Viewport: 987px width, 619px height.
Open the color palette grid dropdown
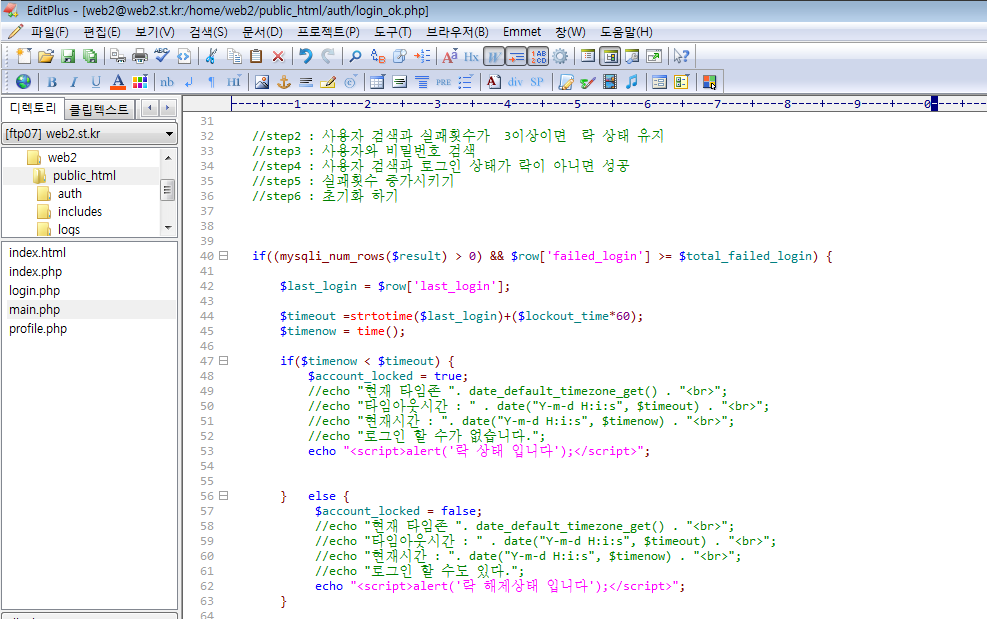[x=140, y=82]
